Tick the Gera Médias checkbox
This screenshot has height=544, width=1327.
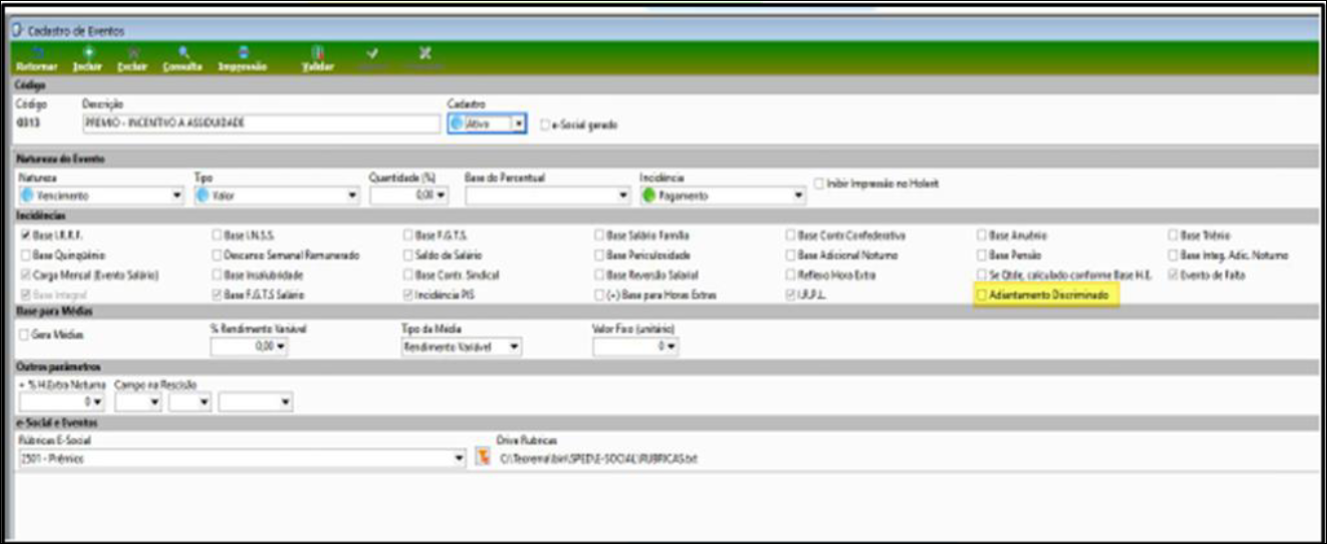tap(25, 335)
